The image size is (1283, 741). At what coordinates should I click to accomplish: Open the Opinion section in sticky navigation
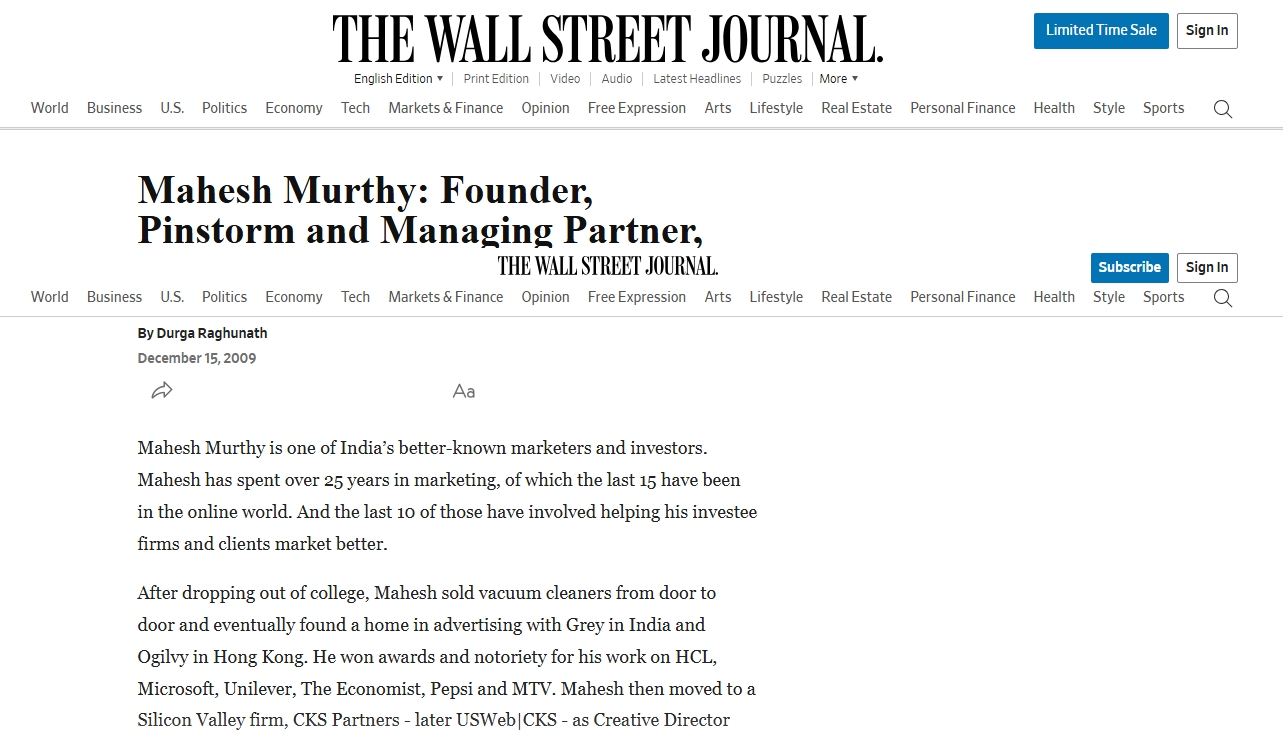click(545, 297)
